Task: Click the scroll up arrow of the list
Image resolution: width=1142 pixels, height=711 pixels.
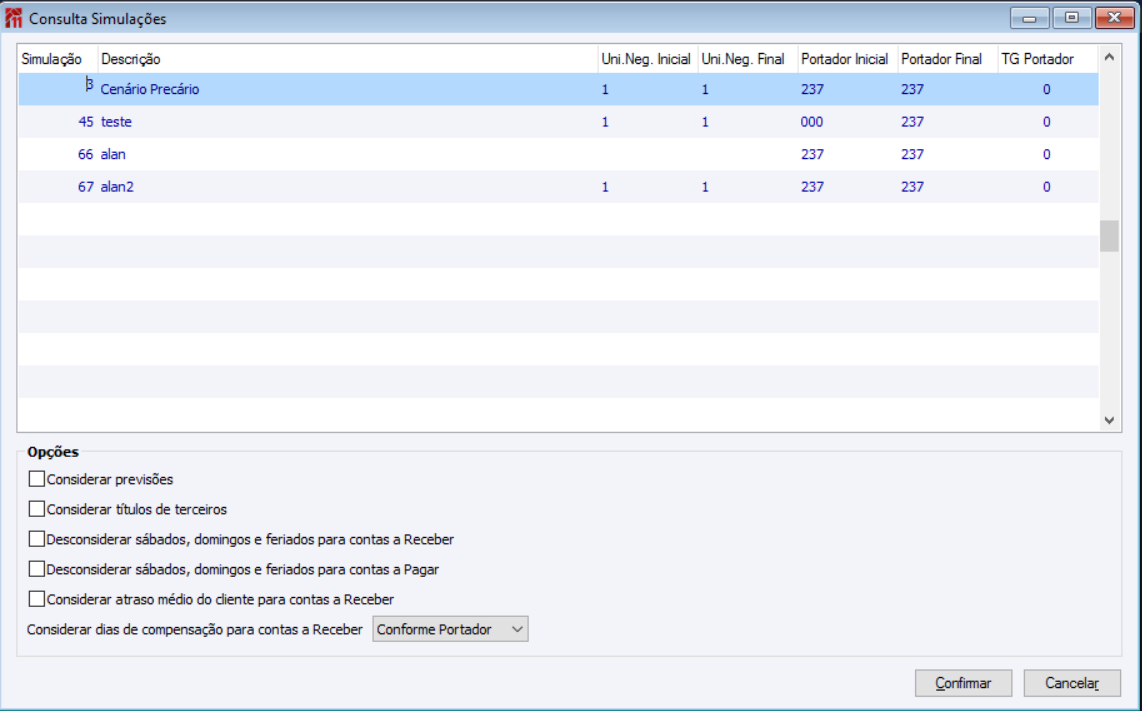Action: (x=1109, y=57)
